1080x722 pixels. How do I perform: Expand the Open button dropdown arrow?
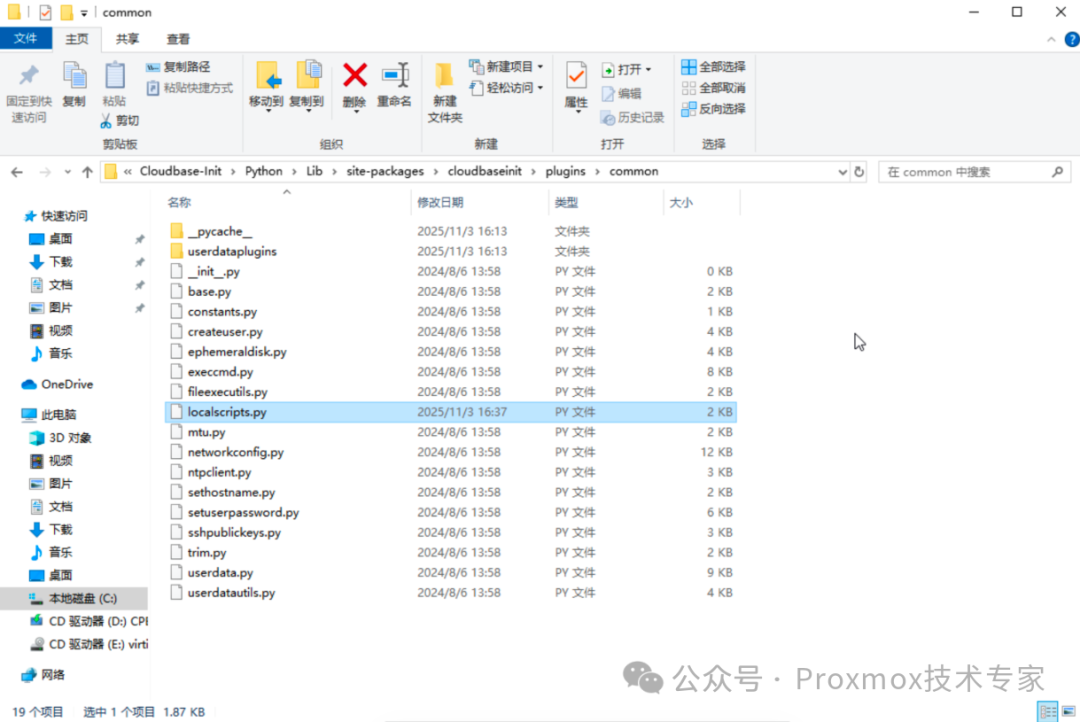[x=648, y=70]
